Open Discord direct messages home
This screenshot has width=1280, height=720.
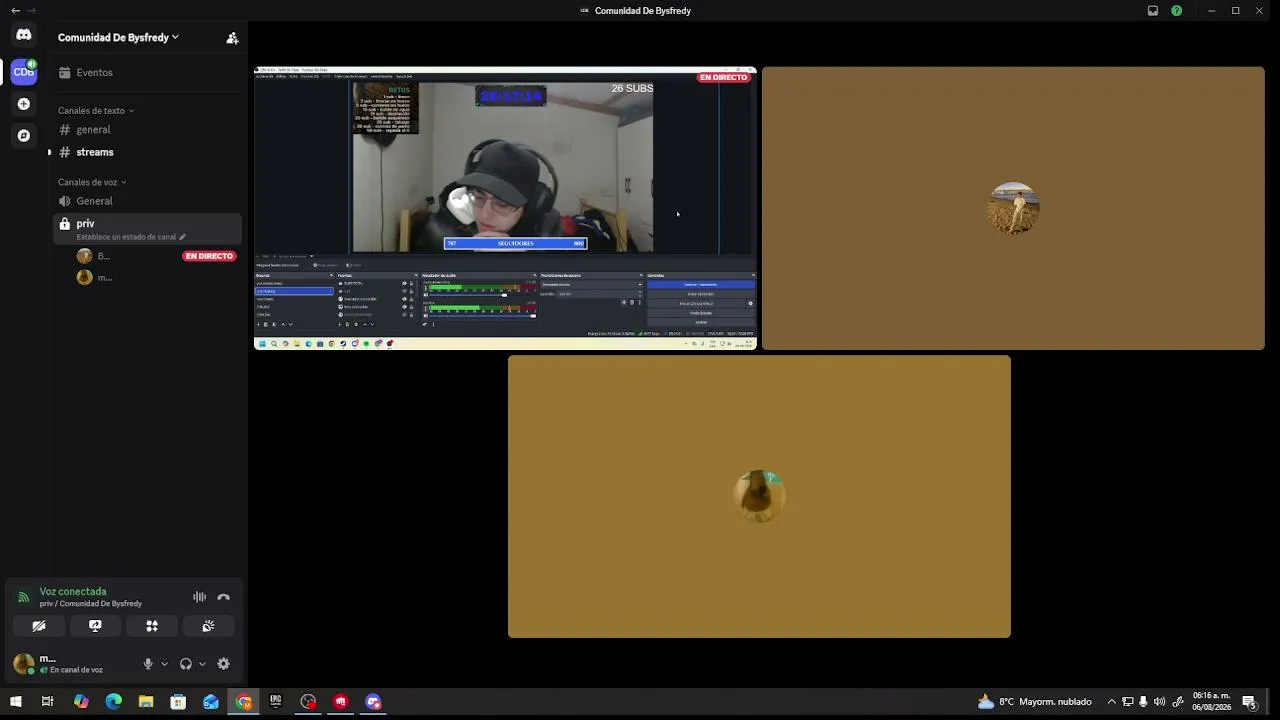pyautogui.click(x=24, y=35)
